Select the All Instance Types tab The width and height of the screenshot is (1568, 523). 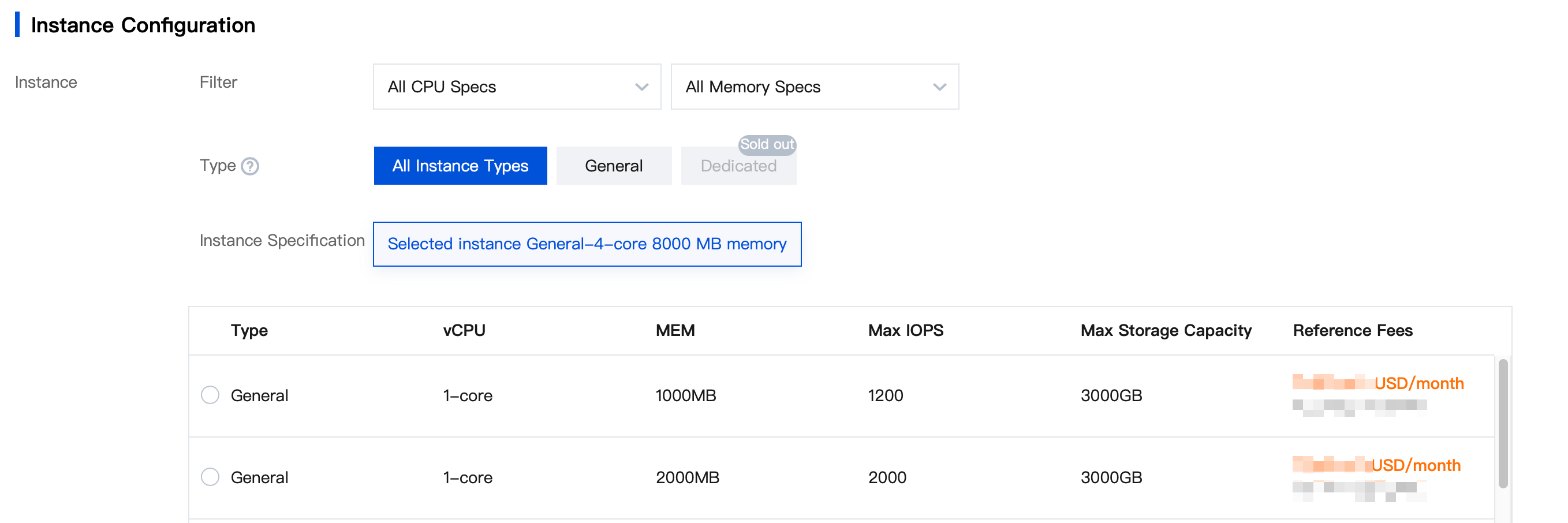[460, 166]
